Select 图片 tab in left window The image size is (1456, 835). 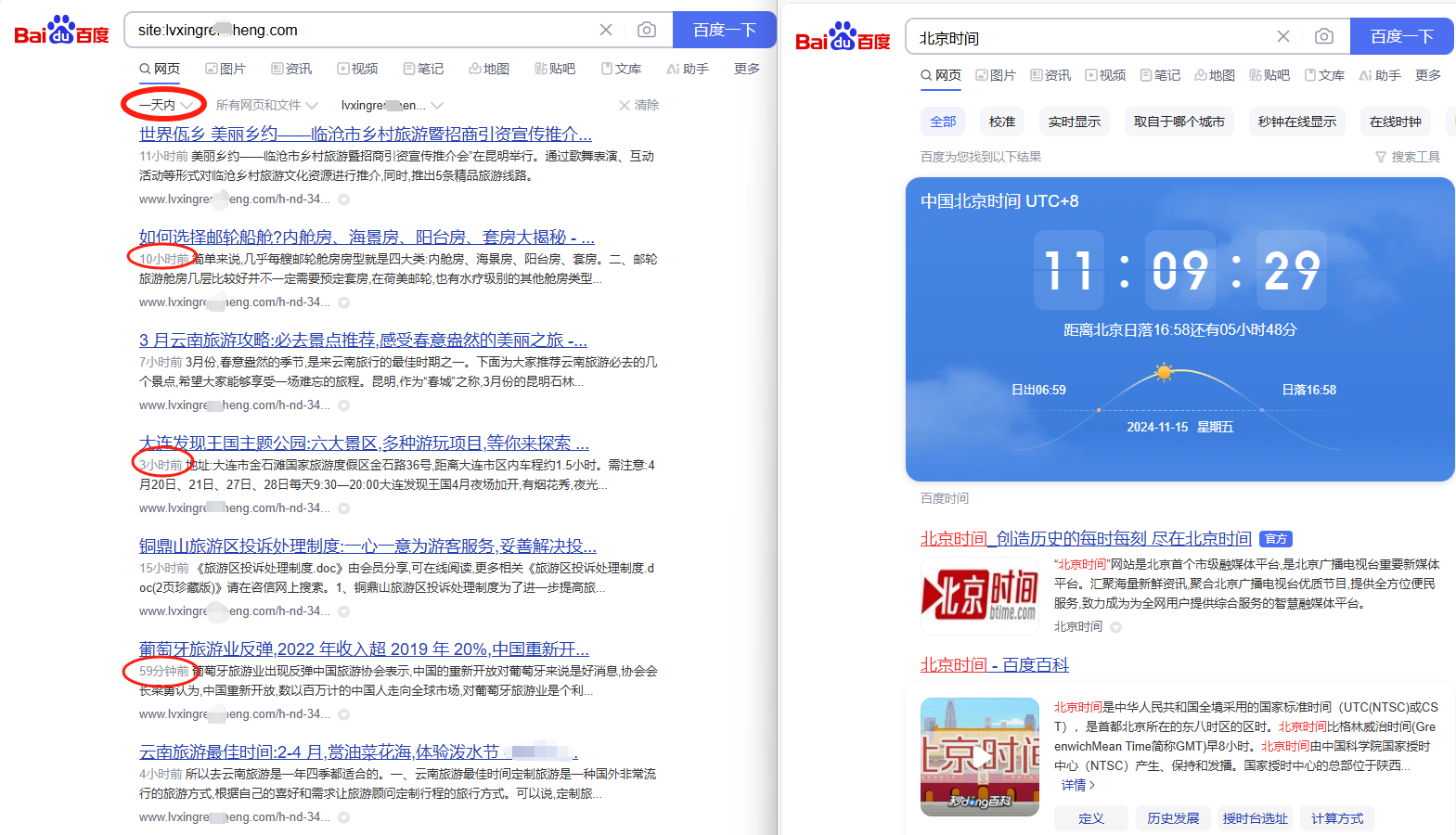click(225, 69)
